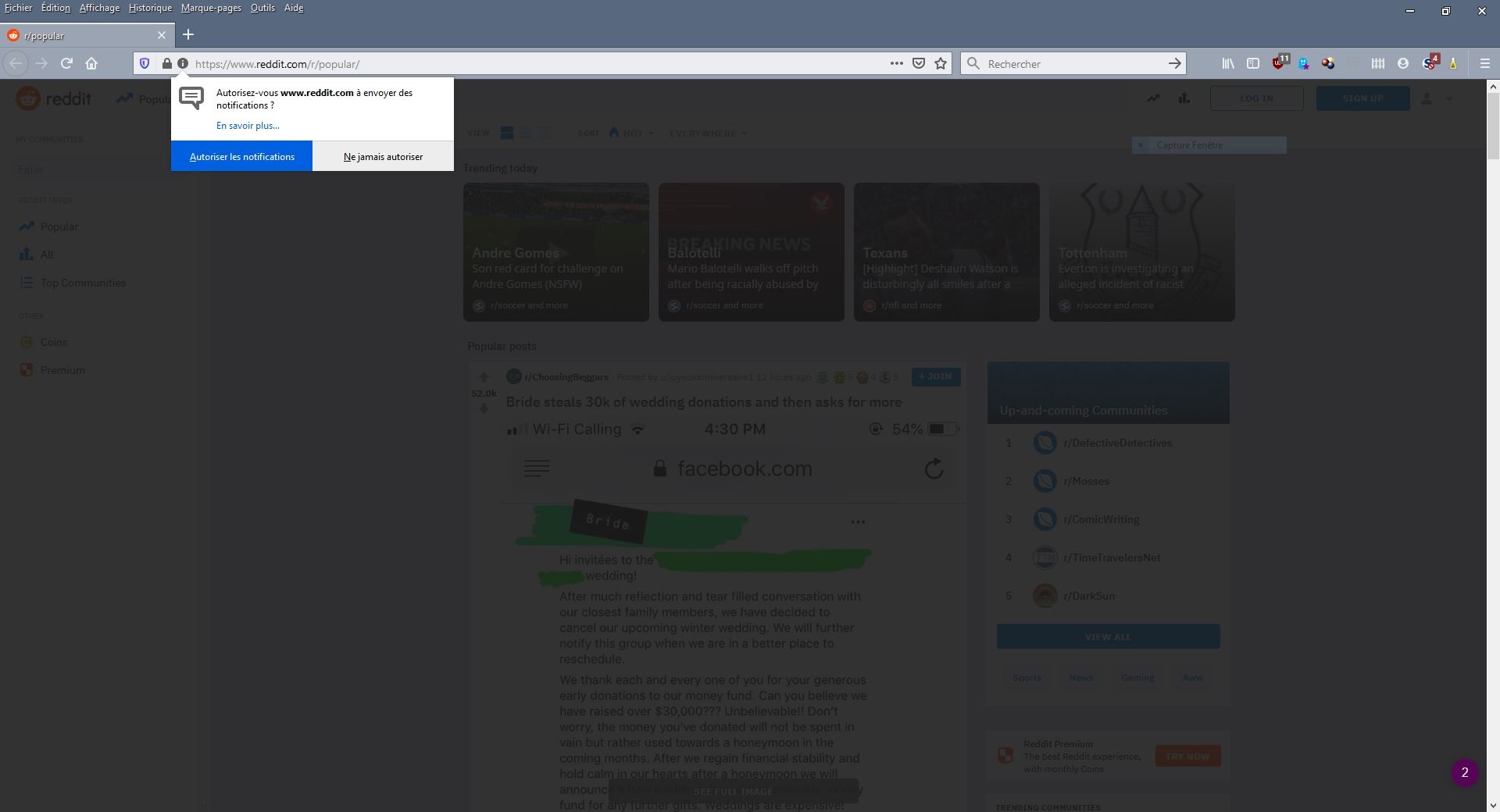The image size is (1500, 812).
Task: Open uBlock Origin extension with 11 badge
Action: tap(1280, 62)
